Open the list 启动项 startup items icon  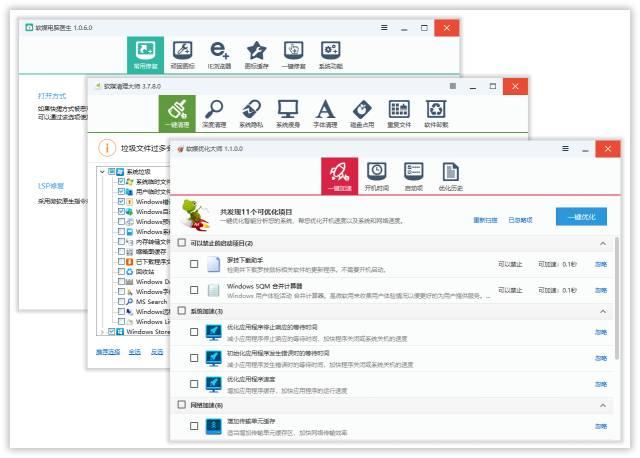(x=413, y=176)
